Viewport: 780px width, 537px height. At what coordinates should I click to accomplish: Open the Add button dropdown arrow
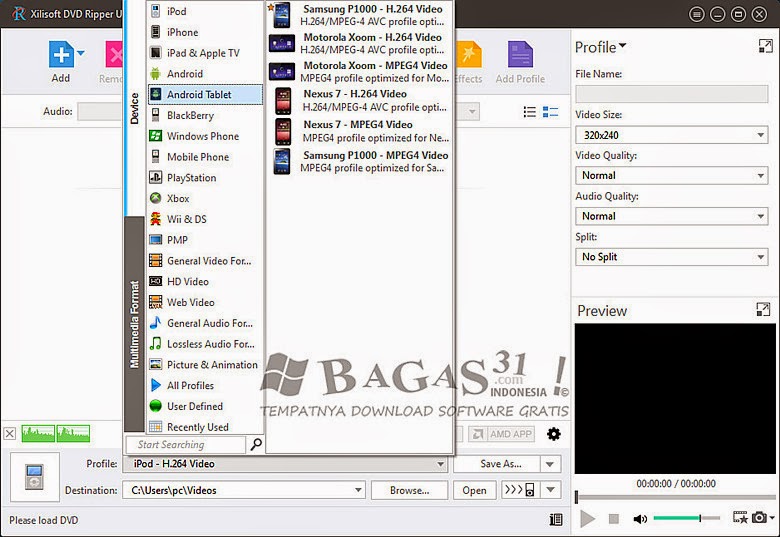81,53
